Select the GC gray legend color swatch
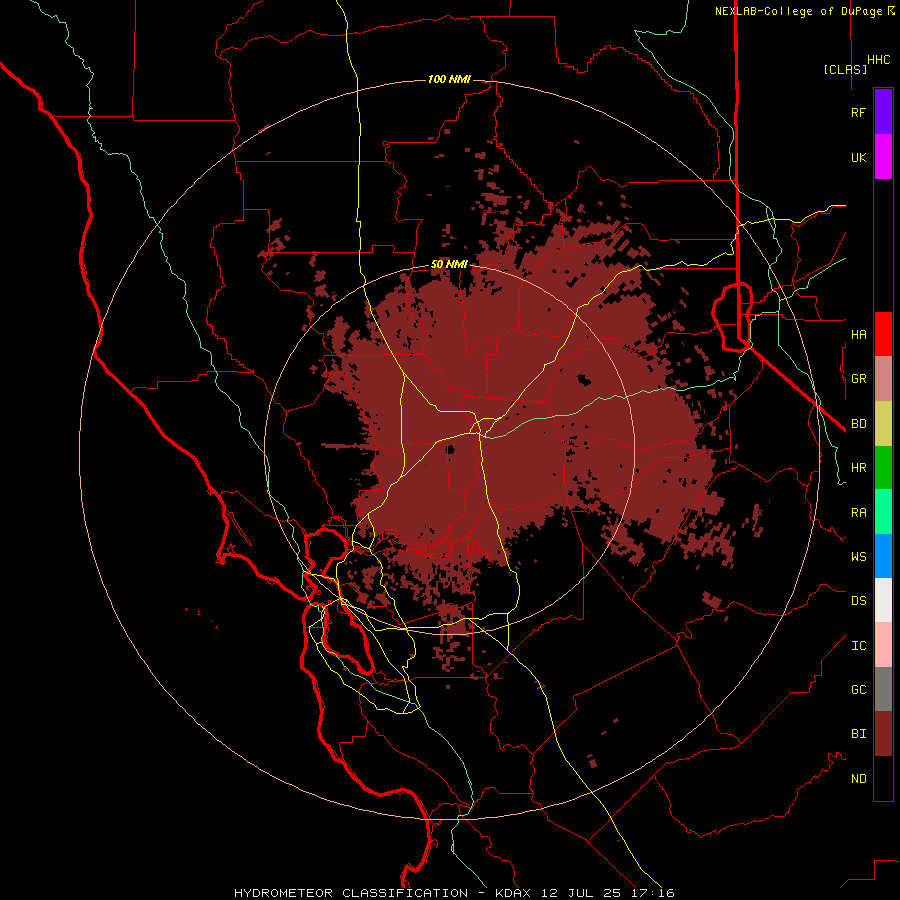This screenshot has height=900, width=900. (x=883, y=689)
